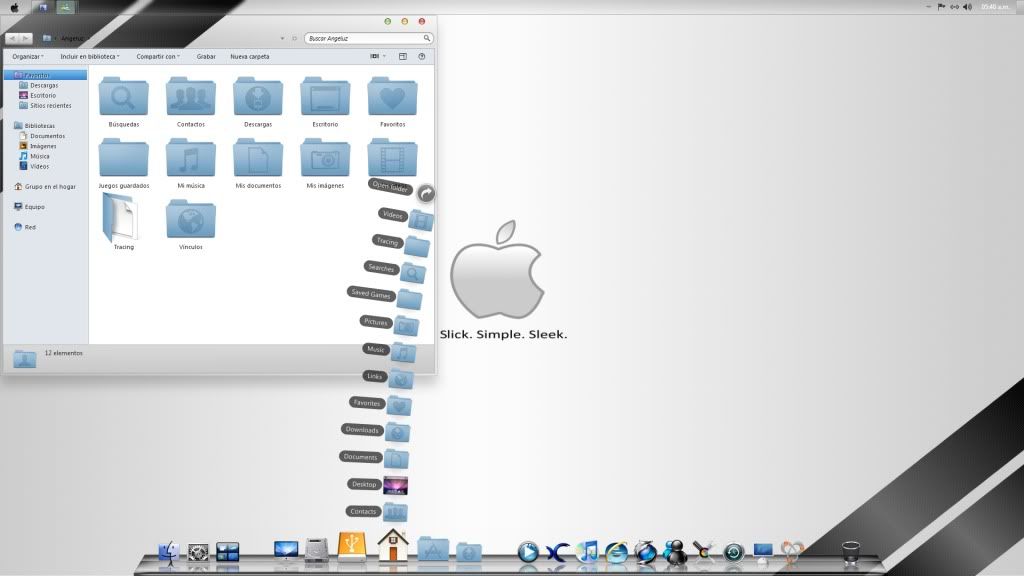Click the Home house icon in the dock

[392, 545]
